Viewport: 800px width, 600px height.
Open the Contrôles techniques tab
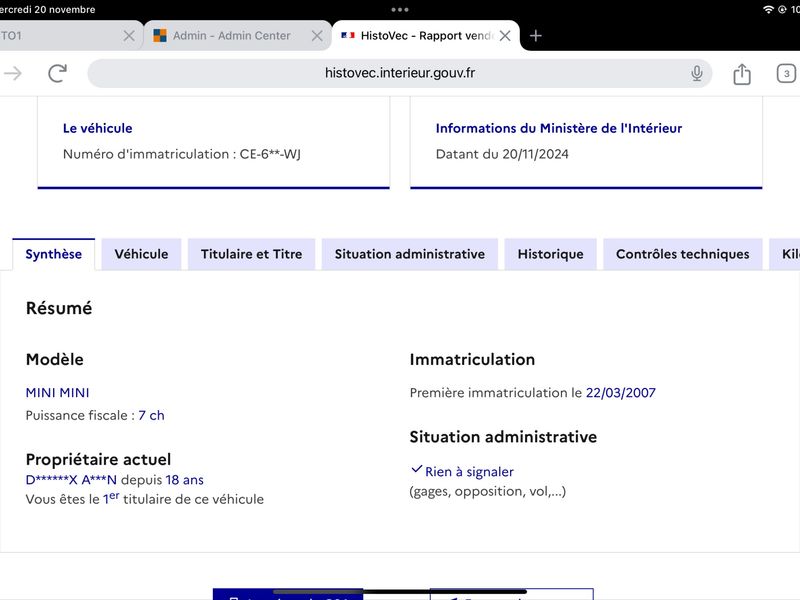tap(683, 254)
